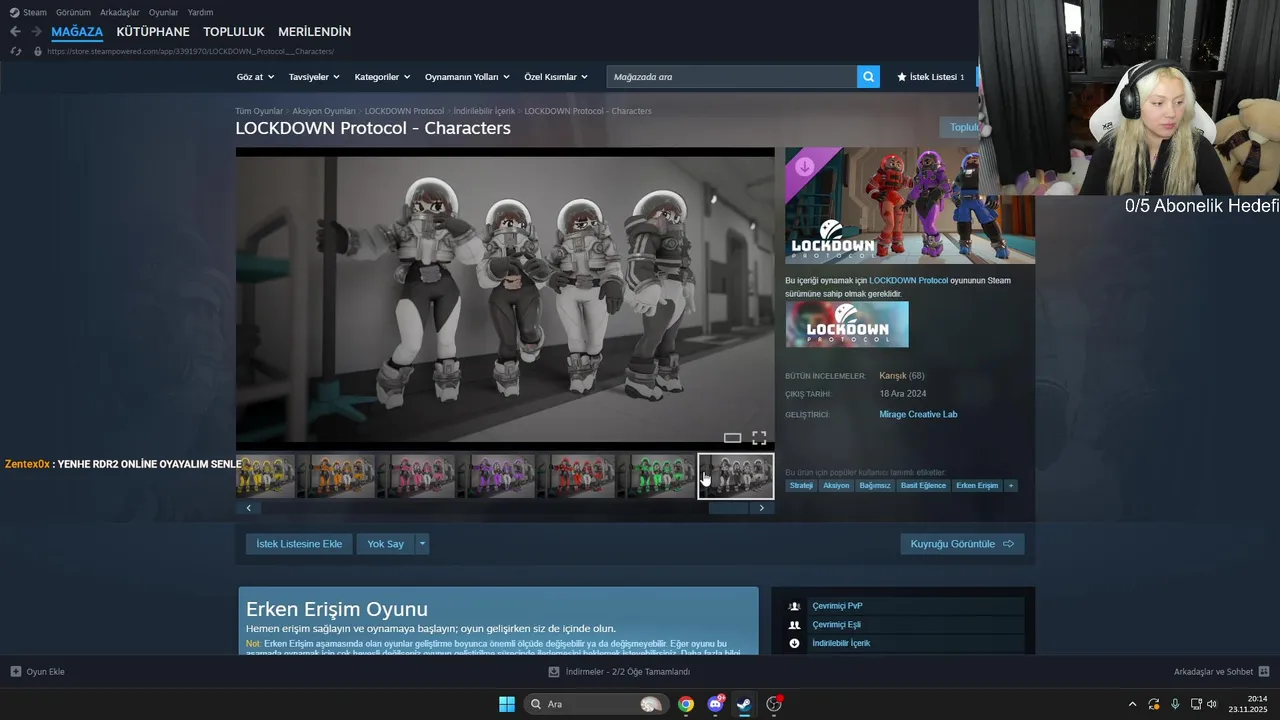Open Mirage Creative Lab developer link

(x=918, y=414)
